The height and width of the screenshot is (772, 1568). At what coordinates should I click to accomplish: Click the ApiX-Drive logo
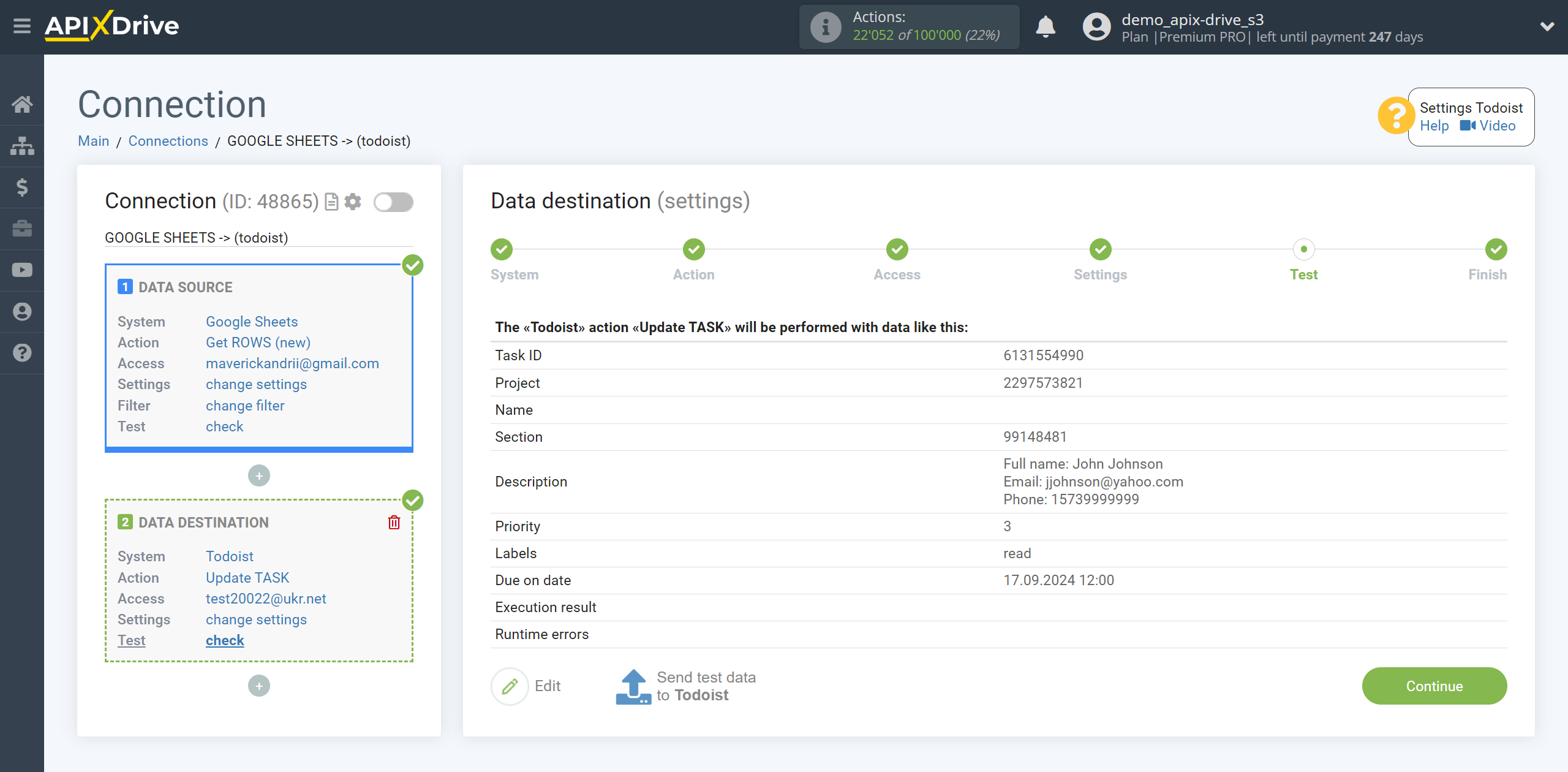111,26
